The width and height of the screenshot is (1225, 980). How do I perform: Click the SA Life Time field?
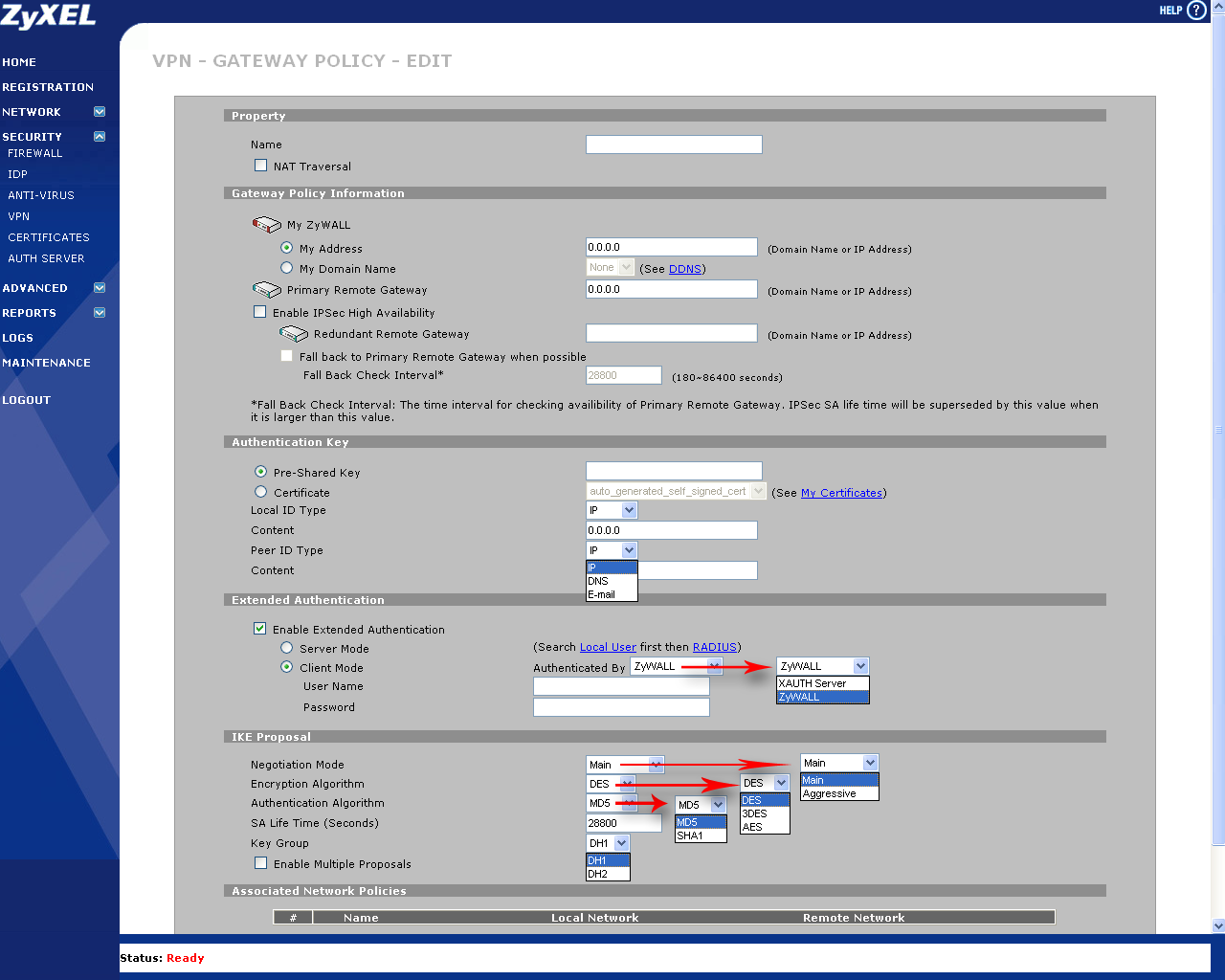pos(624,823)
